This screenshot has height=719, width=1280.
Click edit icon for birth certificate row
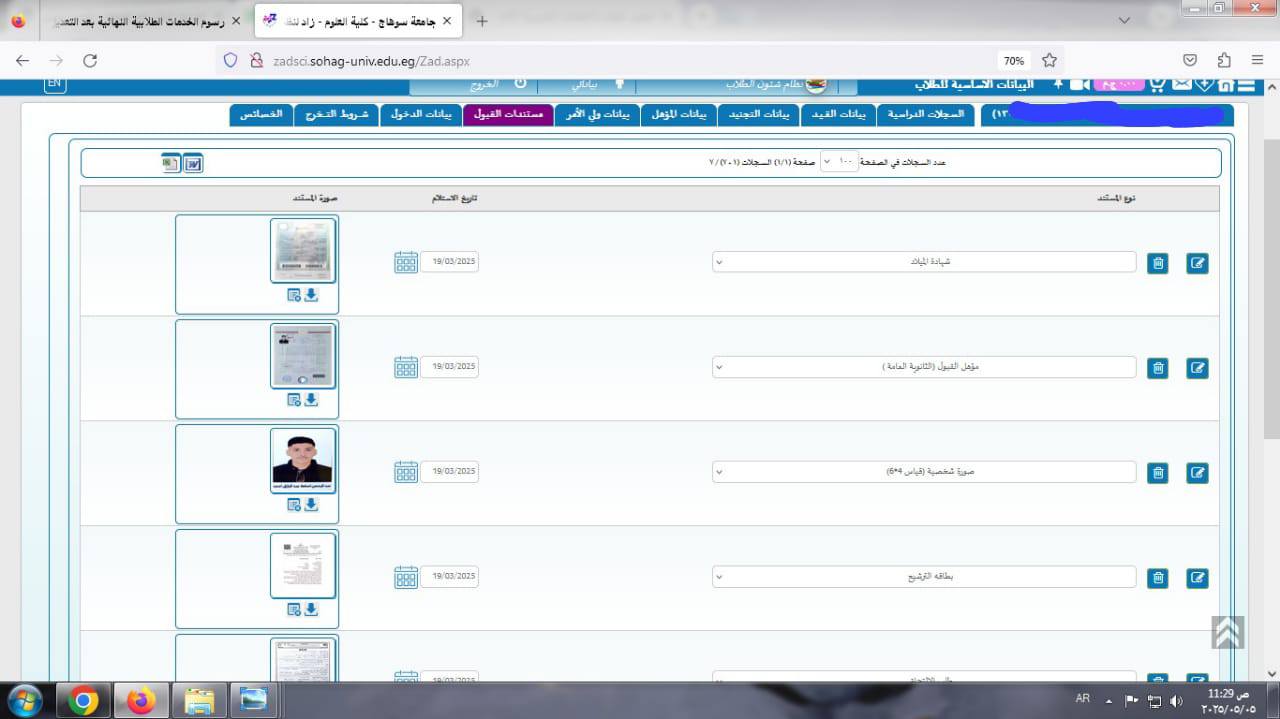[x=1197, y=263]
